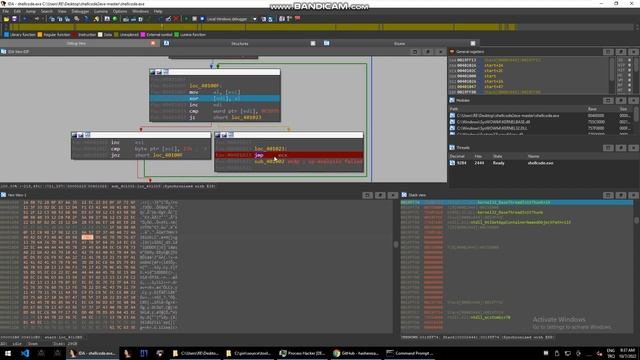Click the Base column header in Modules
Image resolution: width=640 pixels, height=360 pixels.
(x=592, y=109)
